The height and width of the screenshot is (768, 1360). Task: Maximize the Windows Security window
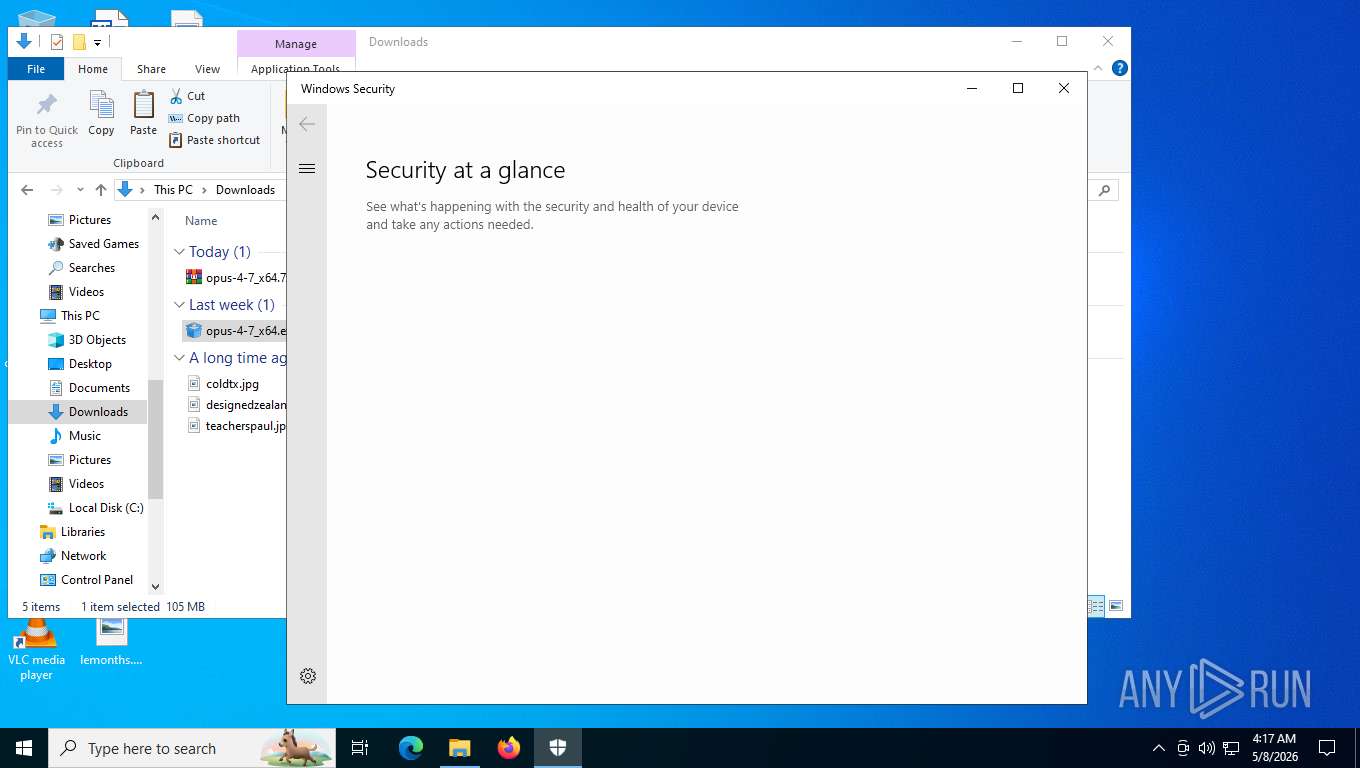(1018, 88)
